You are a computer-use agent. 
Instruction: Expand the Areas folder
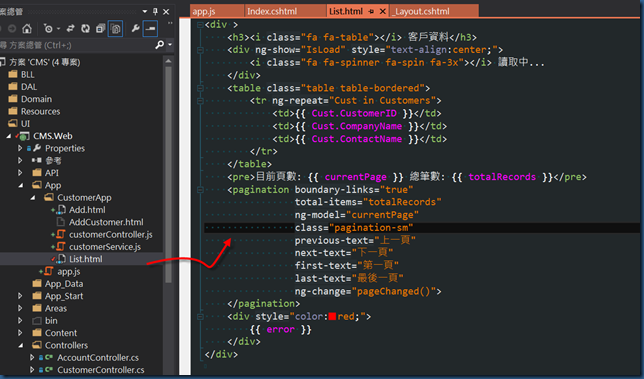point(20,308)
